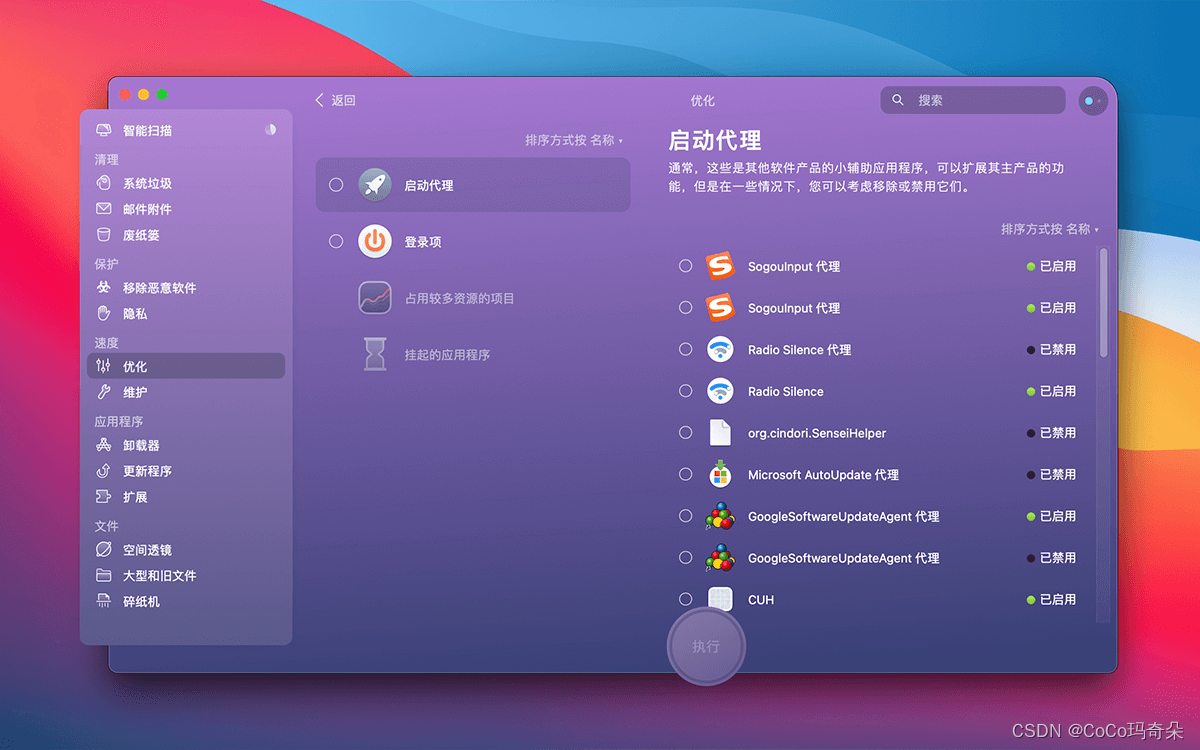Viewport: 1200px width, 750px height.
Task: Click the chart icon for 占用较多资源的项目
Action: (375, 298)
